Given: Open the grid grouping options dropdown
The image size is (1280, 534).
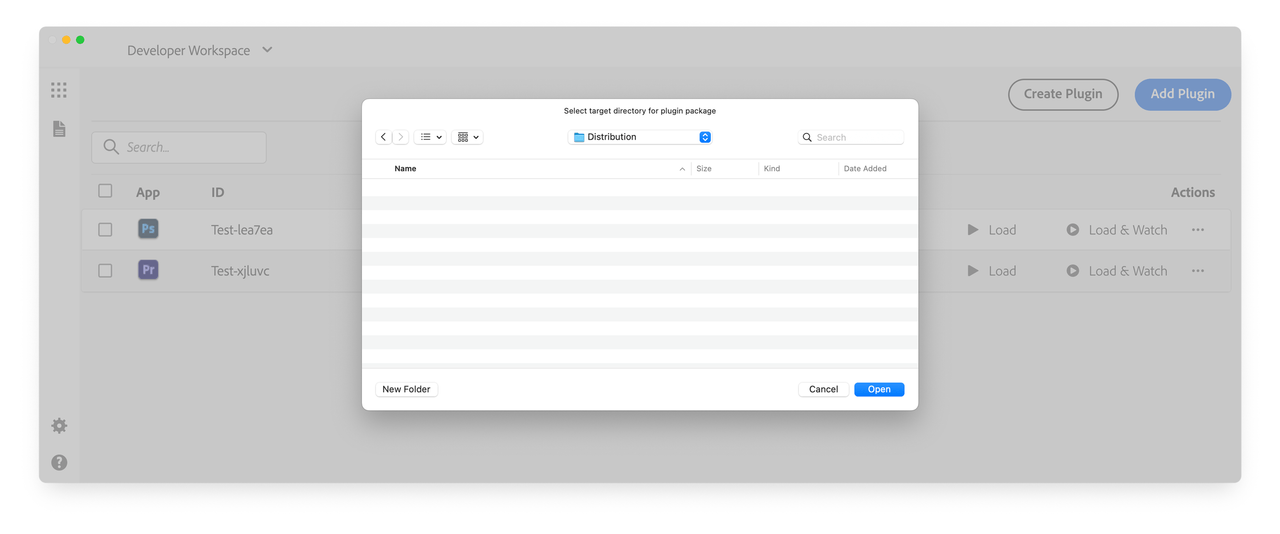Looking at the screenshot, I should 467,137.
